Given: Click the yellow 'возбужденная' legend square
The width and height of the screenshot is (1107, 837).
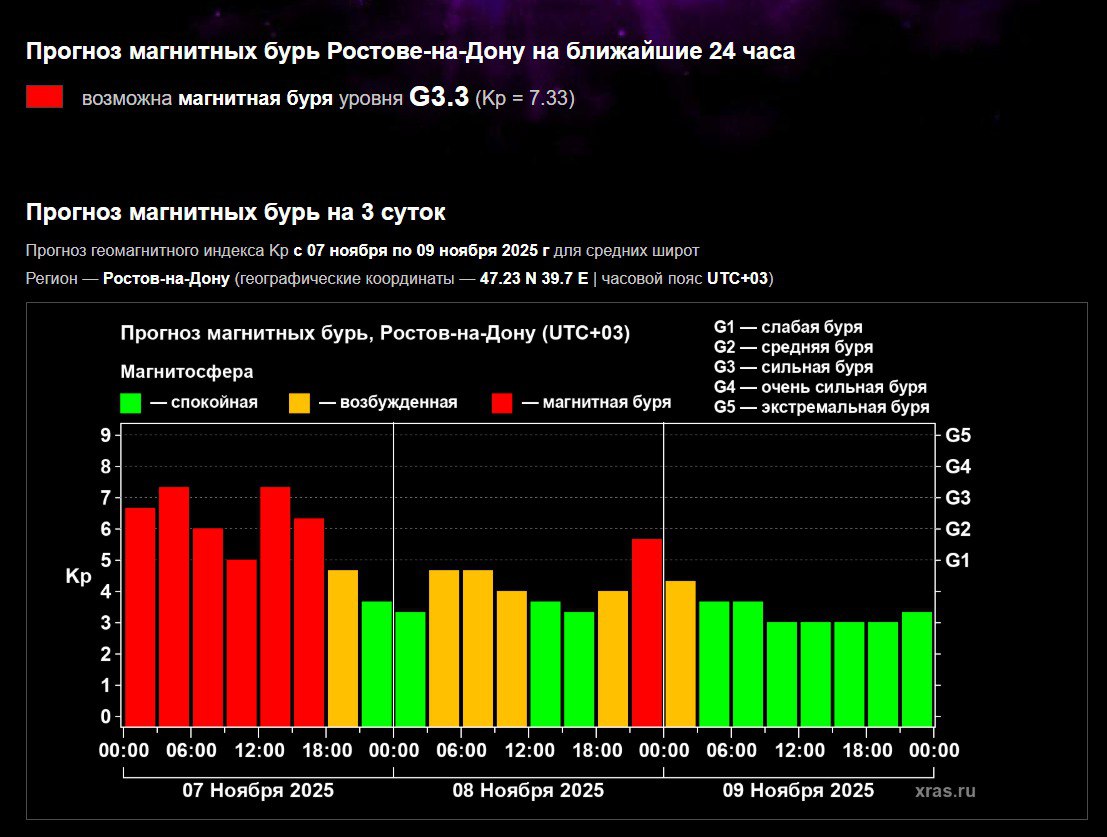Looking at the screenshot, I should click(x=299, y=403).
